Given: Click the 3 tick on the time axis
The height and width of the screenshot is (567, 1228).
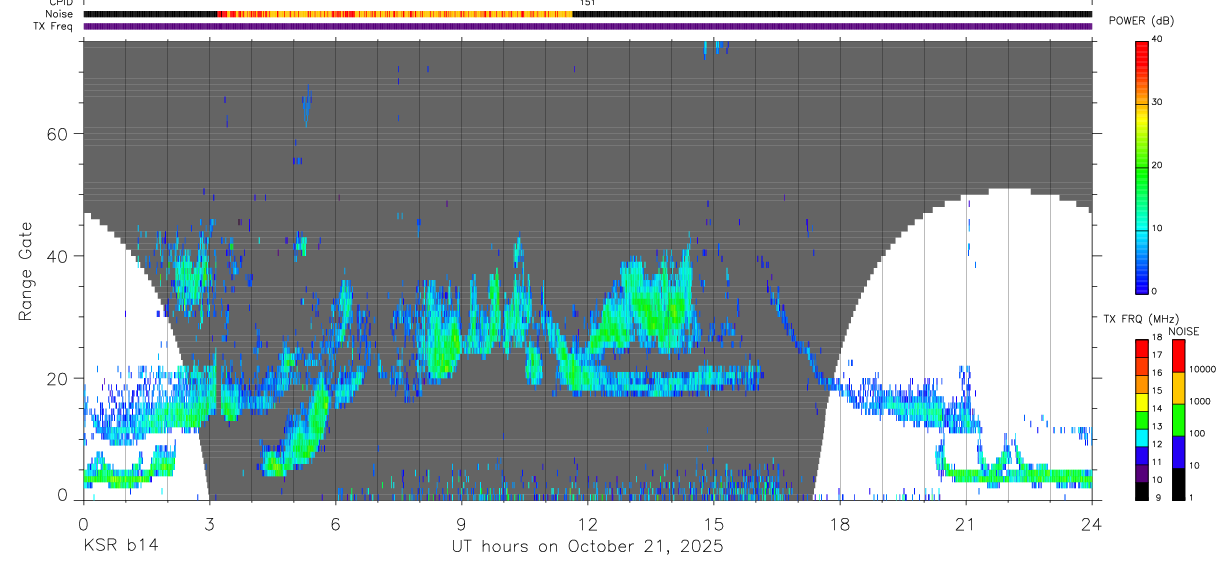Looking at the screenshot, I should tap(209, 523).
